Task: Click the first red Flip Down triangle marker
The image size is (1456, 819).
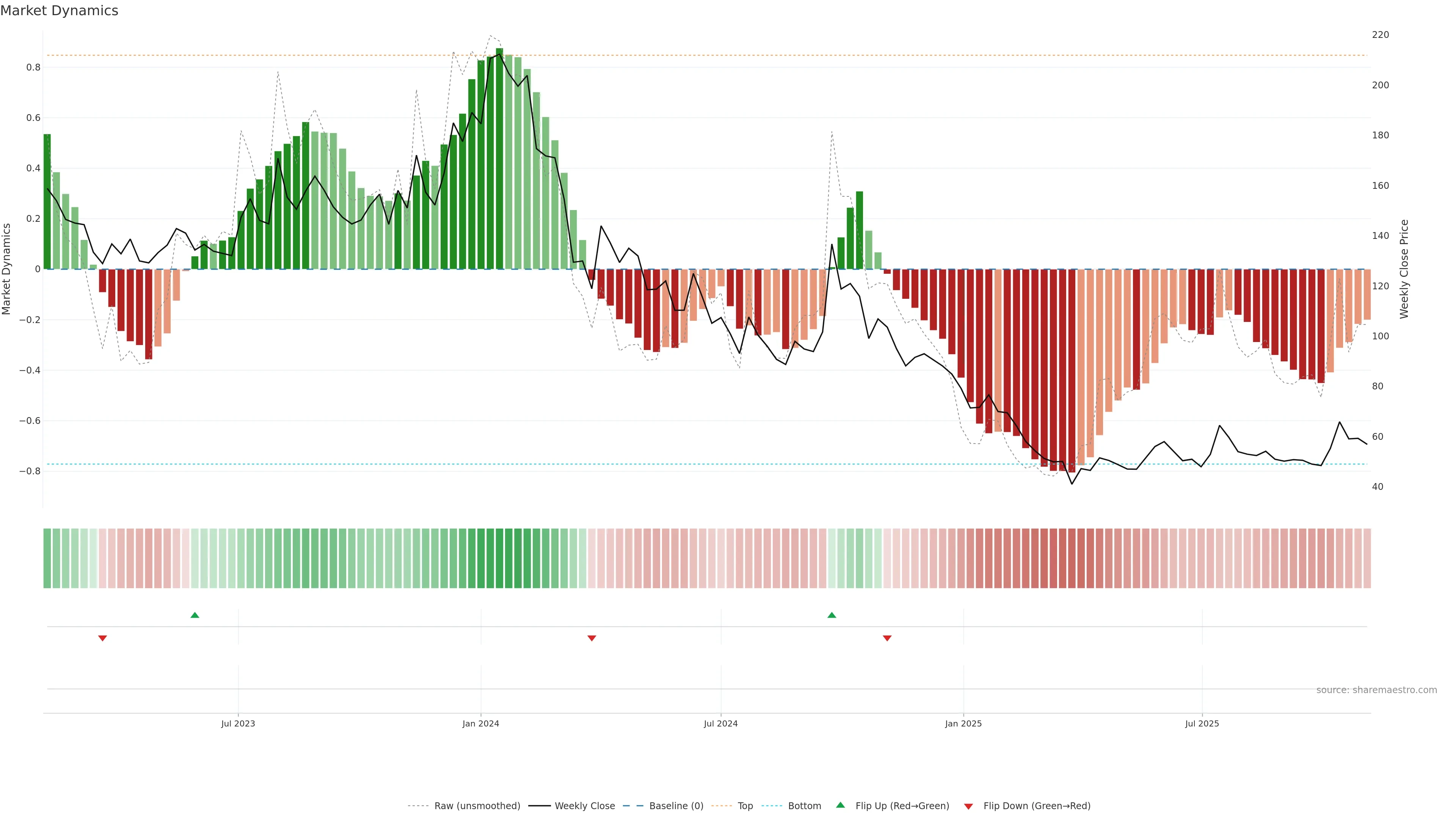Action: (102, 638)
